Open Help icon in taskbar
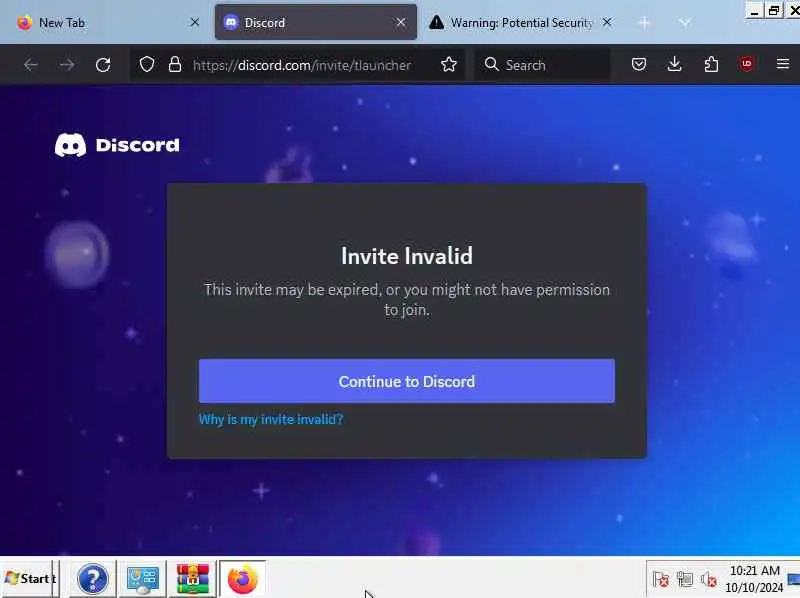 [92, 579]
